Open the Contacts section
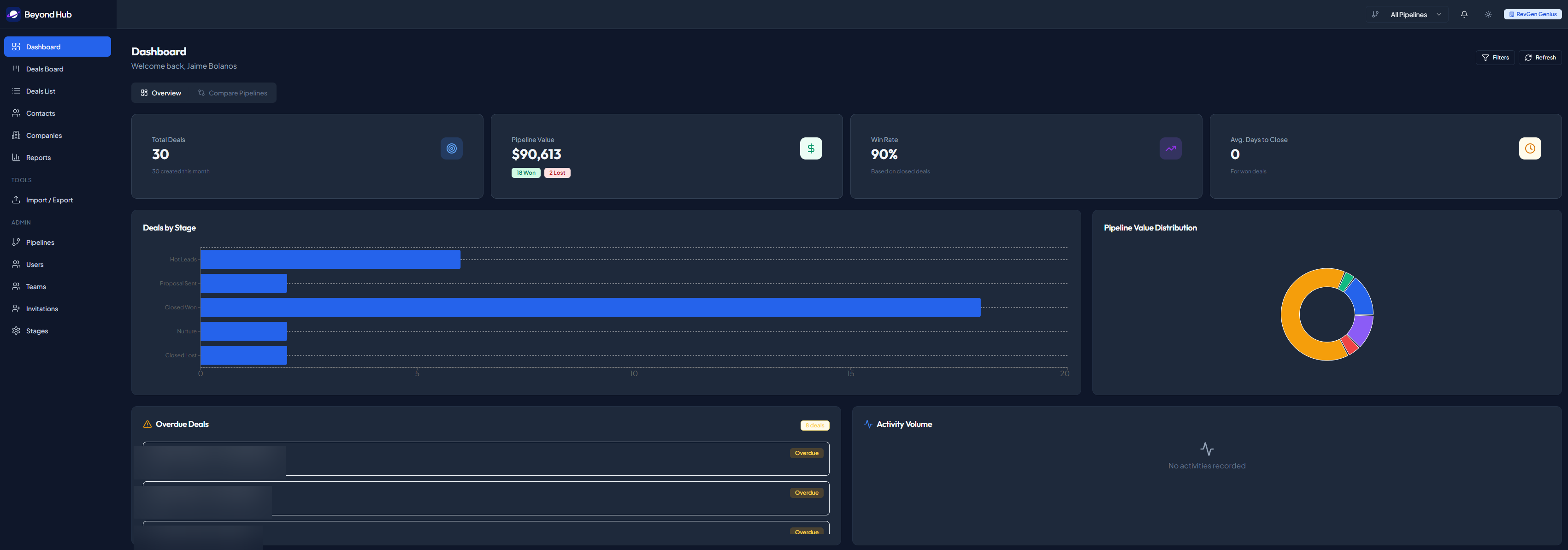Screen dimensions: 1568x550 coord(40,113)
